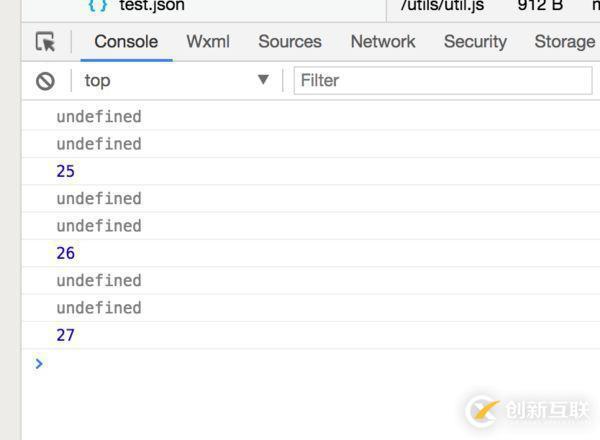Open the Storage tab
Image resolution: width=600 pixels, height=440 pixels.
coord(564,42)
